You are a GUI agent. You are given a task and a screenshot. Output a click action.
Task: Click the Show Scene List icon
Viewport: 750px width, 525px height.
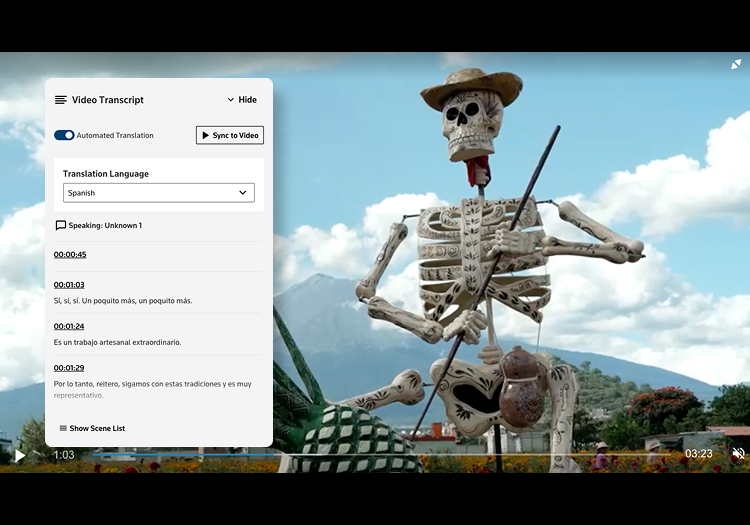pyautogui.click(x=63, y=428)
